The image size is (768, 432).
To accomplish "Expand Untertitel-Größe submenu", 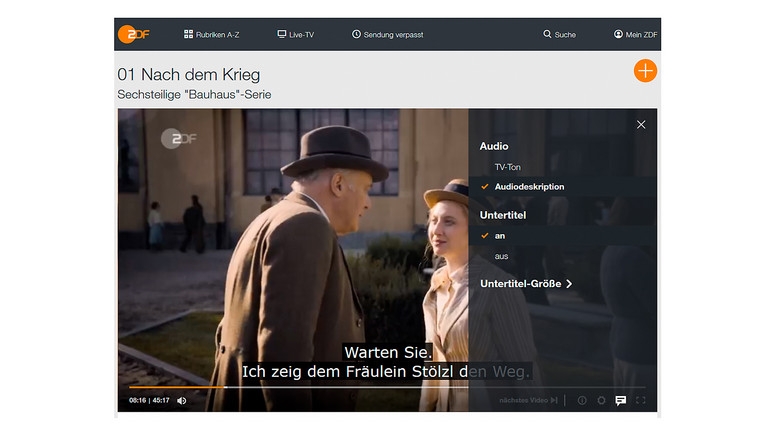I will [526, 284].
